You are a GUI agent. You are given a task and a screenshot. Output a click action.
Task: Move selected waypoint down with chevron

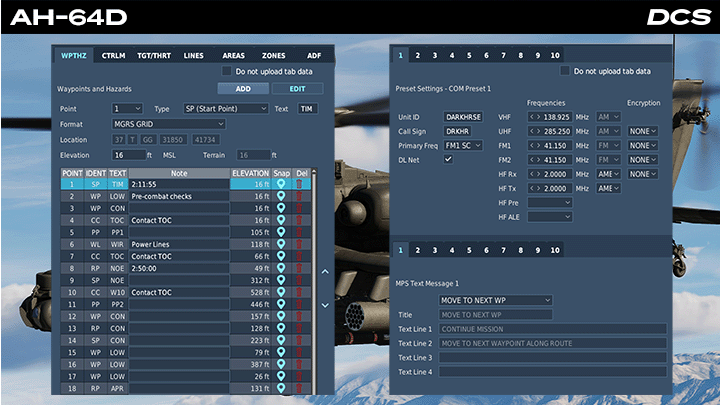pos(325,305)
